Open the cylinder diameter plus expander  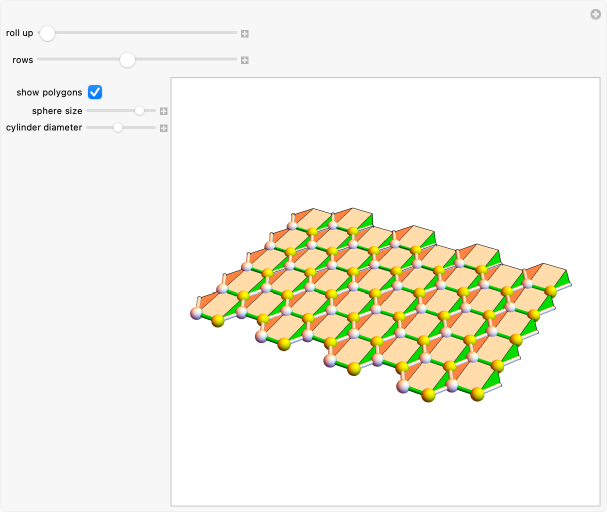point(164,128)
